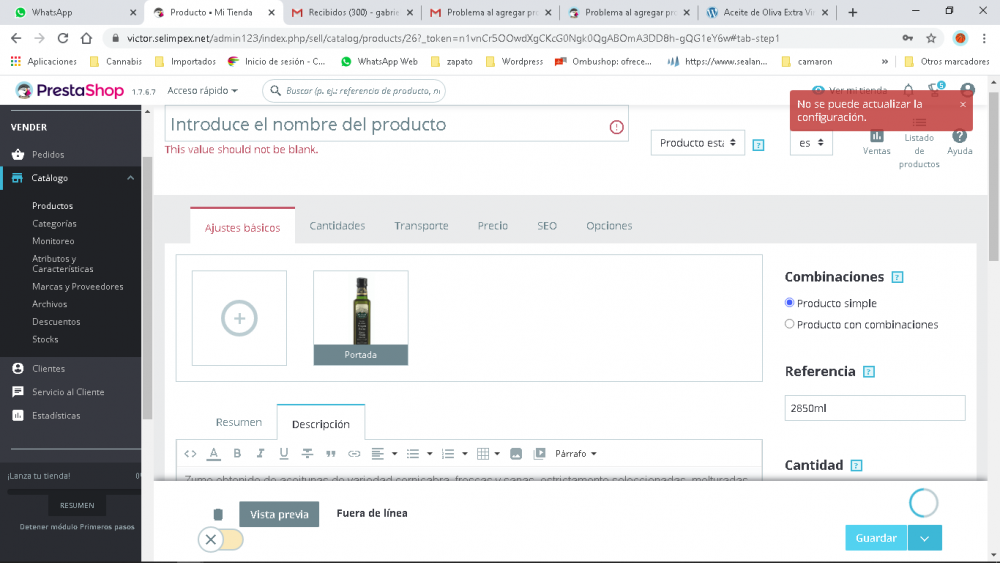Screen dimensions: 1000x563
Task: Click help icon next to Combinaciones
Action: 897,277
